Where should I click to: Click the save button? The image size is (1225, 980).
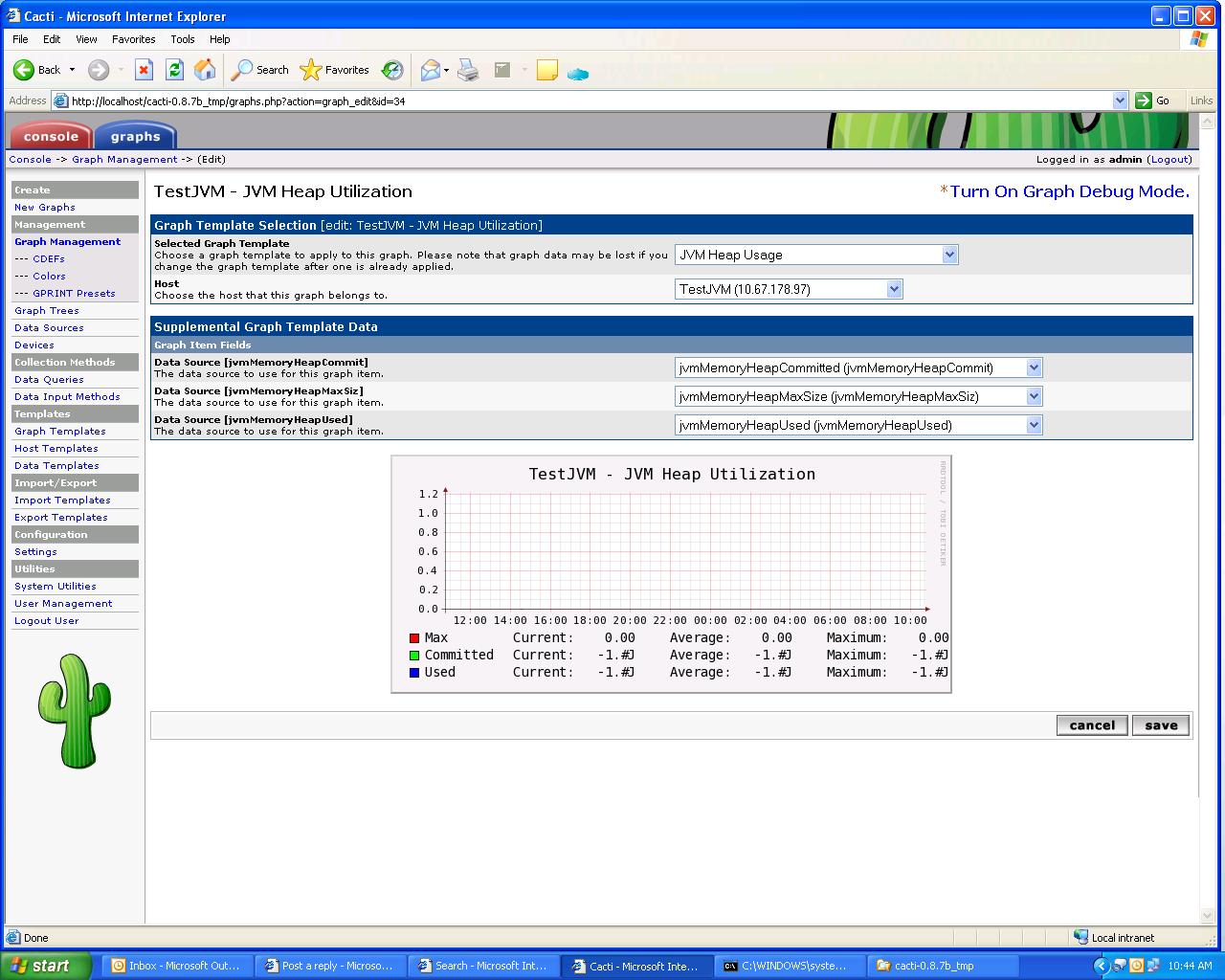coord(1161,725)
